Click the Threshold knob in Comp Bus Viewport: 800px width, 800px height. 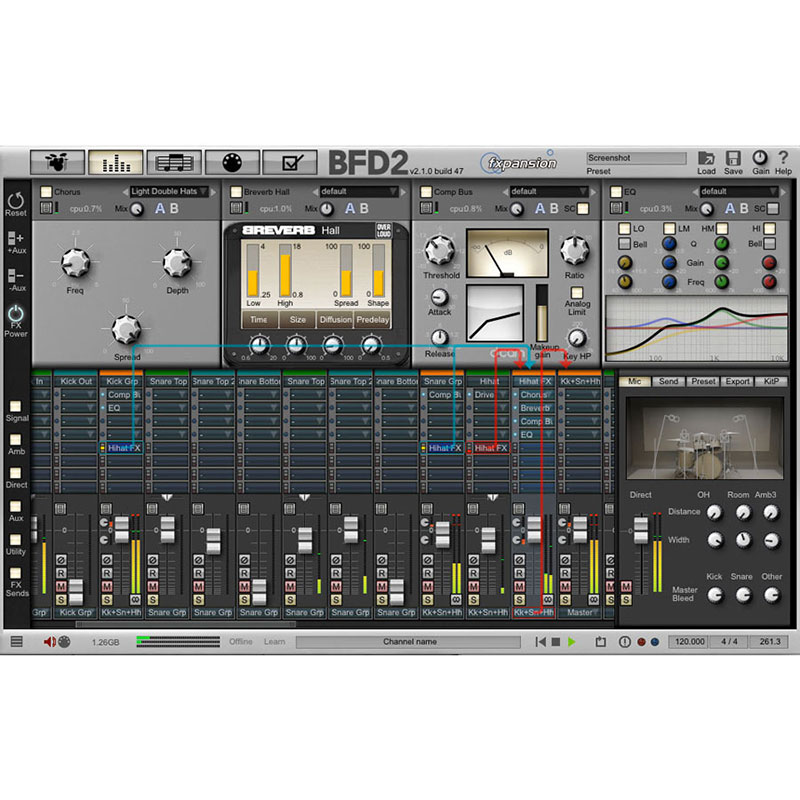pyautogui.click(x=439, y=251)
